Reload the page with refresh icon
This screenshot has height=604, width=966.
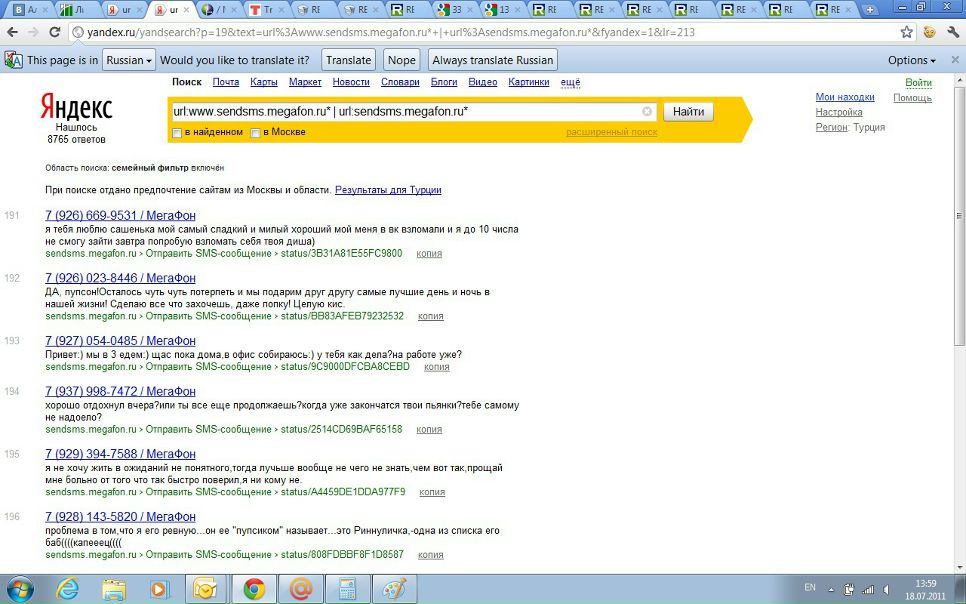click(x=55, y=32)
